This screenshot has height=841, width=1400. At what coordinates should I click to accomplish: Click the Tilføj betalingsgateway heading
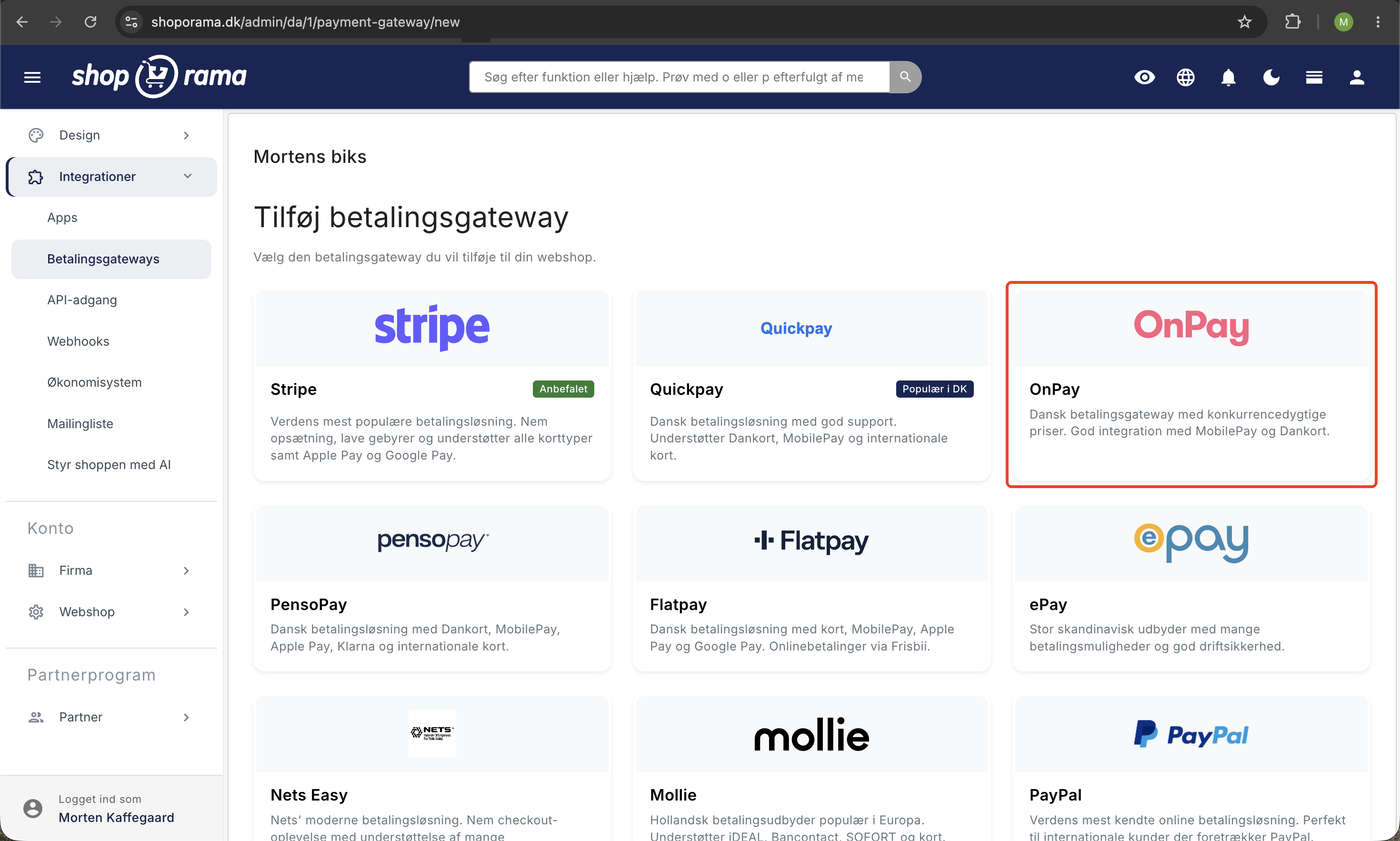click(x=411, y=217)
